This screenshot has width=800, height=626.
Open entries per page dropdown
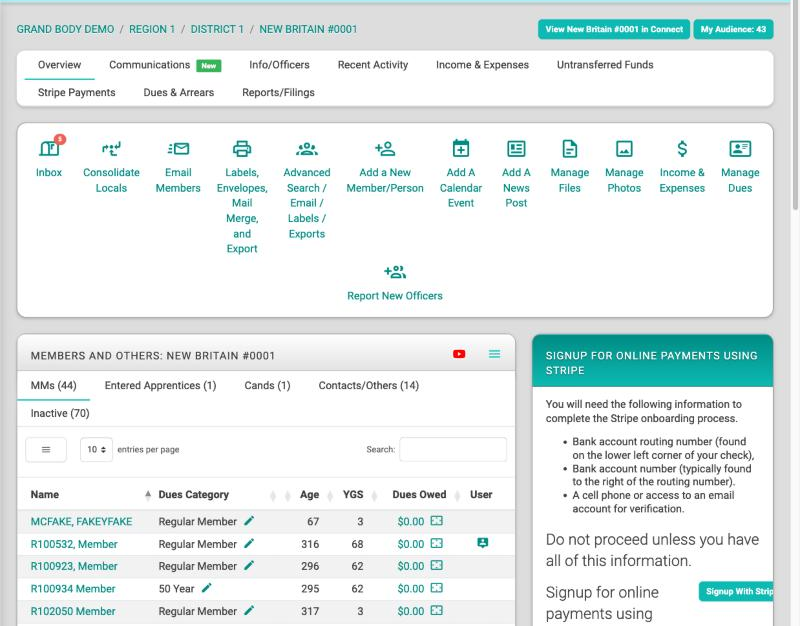pyautogui.click(x=96, y=449)
